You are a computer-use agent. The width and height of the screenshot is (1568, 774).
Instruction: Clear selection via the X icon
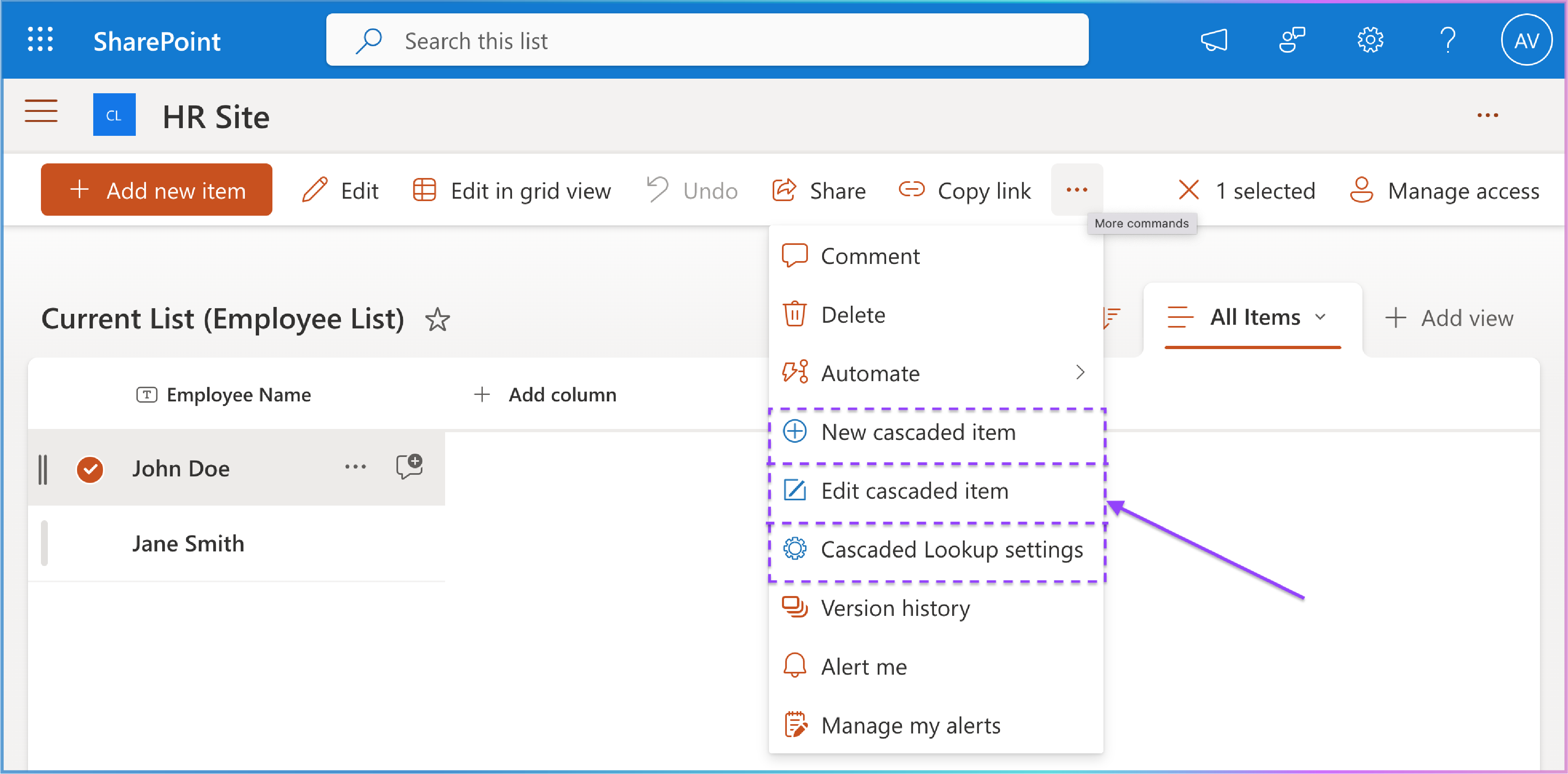click(1188, 189)
